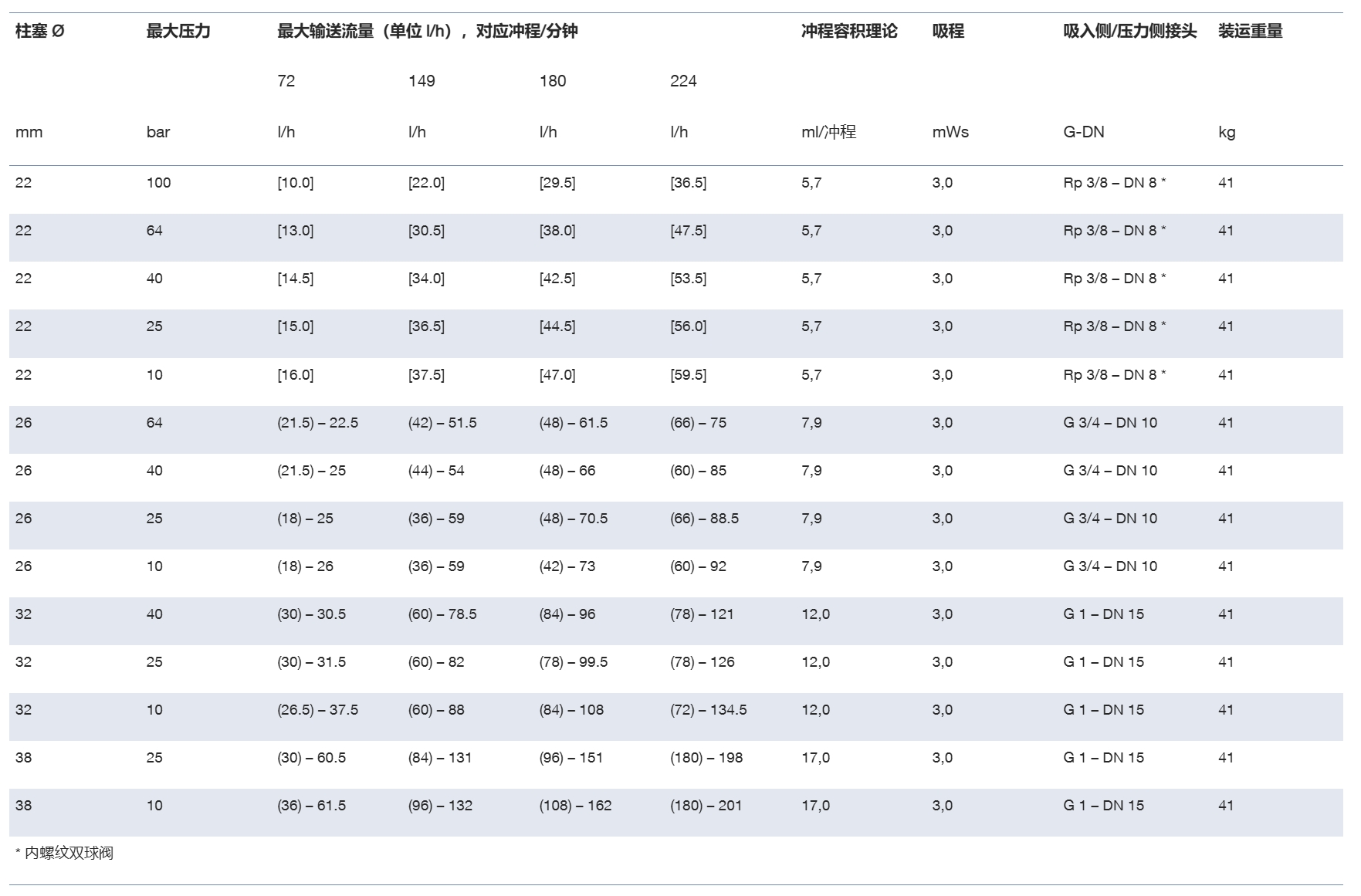
Task: Select the [22.0] flow value cell
Action: pyautogui.click(x=426, y=183)
